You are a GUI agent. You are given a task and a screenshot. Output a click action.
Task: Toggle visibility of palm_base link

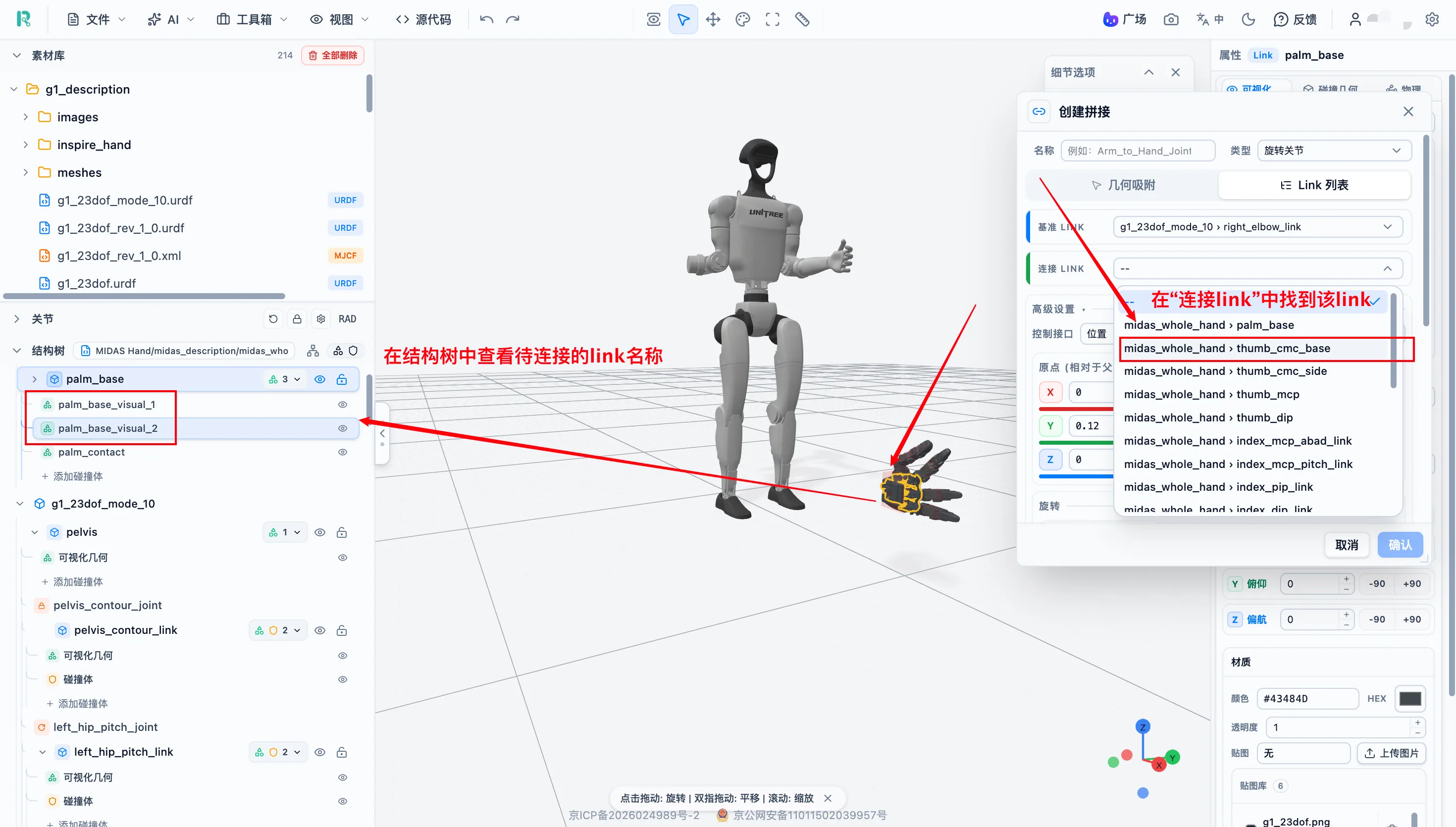point(320,379)
